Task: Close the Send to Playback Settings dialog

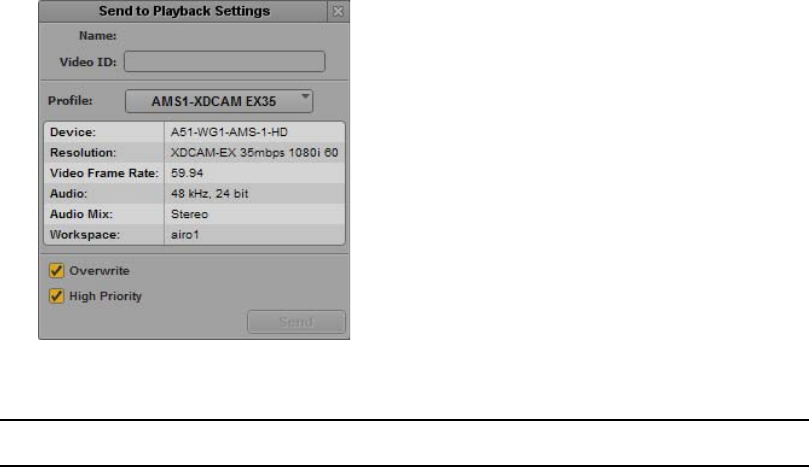Action: (x=338, y=11)
